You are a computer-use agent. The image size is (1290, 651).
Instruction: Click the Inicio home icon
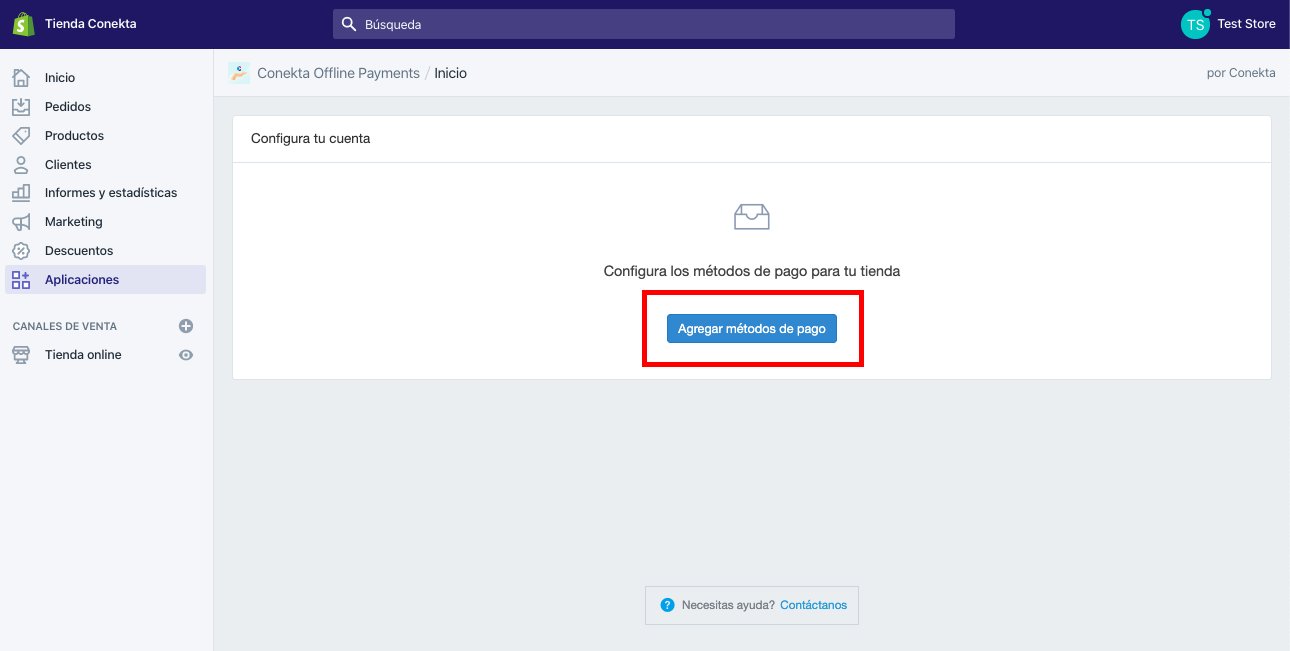21,77
